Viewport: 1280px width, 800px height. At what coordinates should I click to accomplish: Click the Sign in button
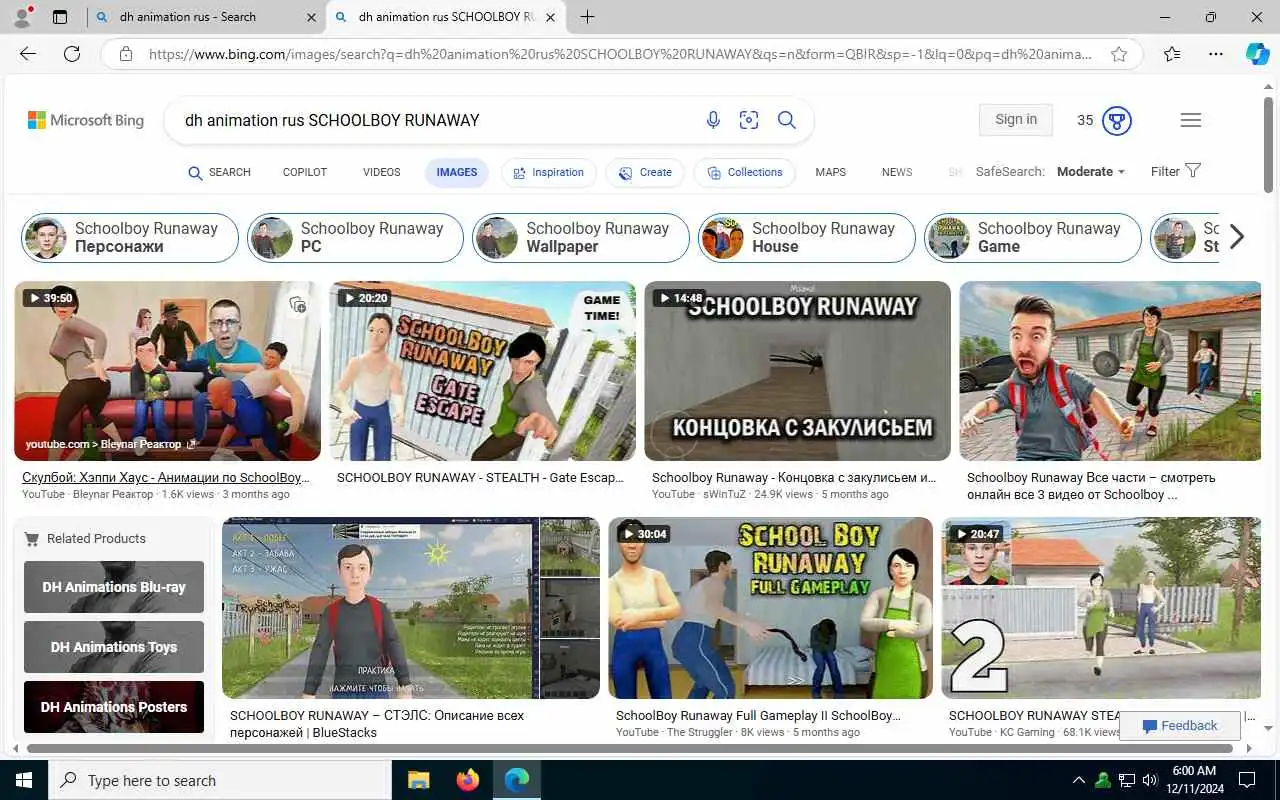(x=1016, y=120)
